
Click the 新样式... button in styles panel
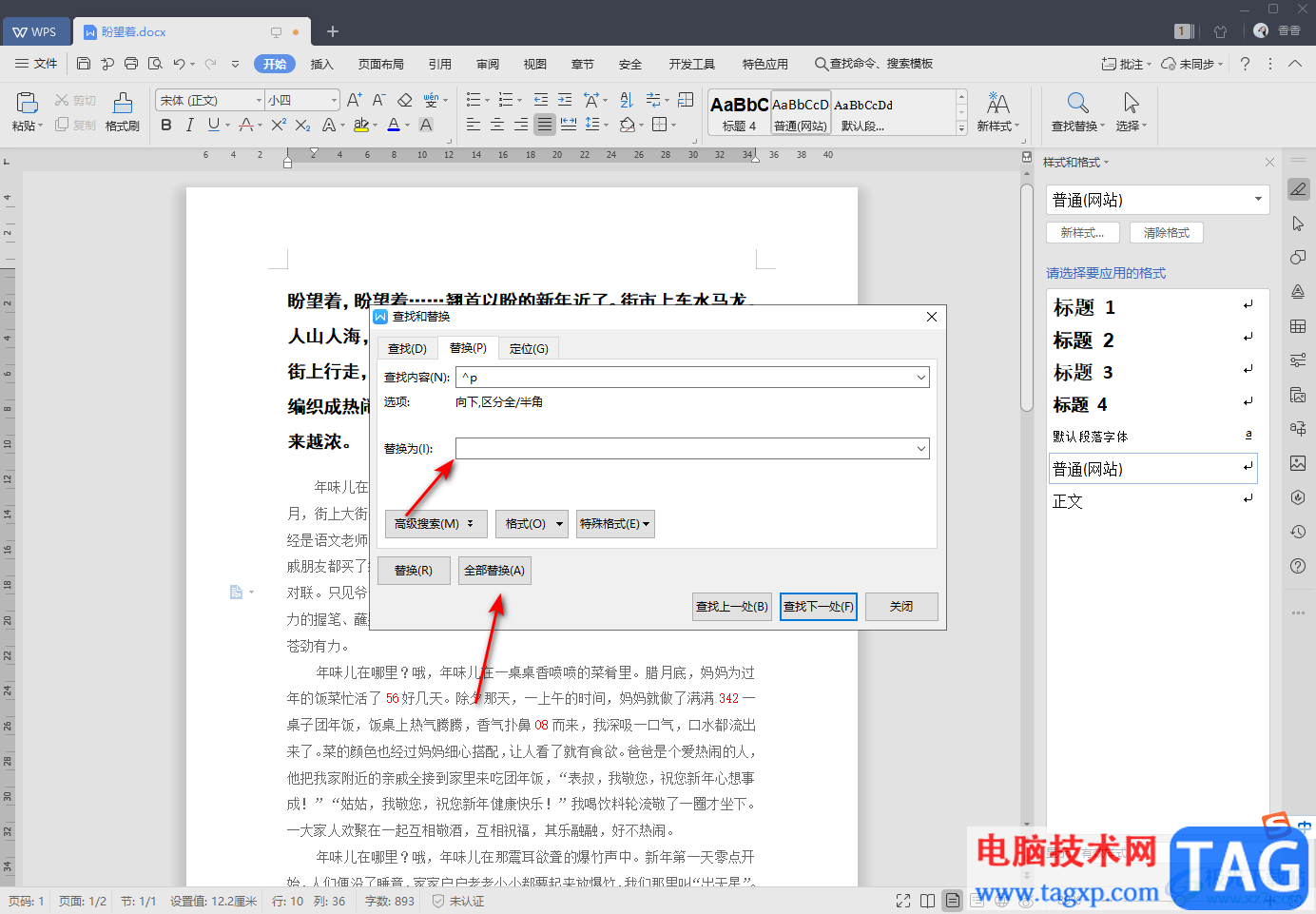click(x=1083, y=233)
